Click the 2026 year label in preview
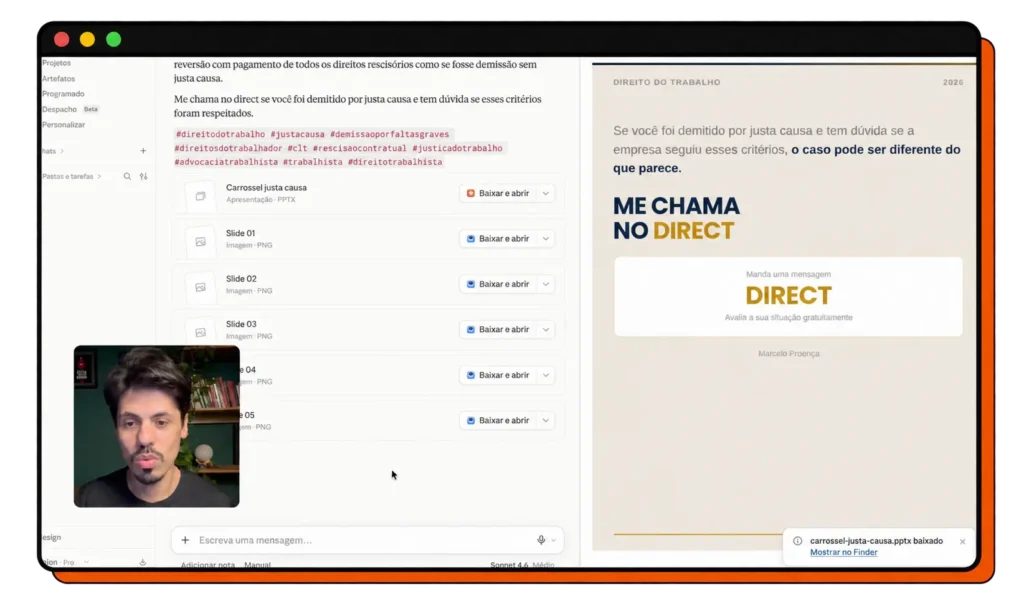Viewport: 1024px width, 596px height. pyautogui.click(x=953, y=82)
